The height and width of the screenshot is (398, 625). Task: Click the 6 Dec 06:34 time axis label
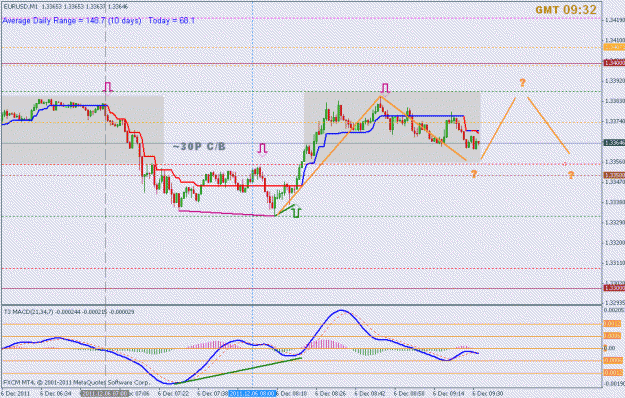point(55,394)
